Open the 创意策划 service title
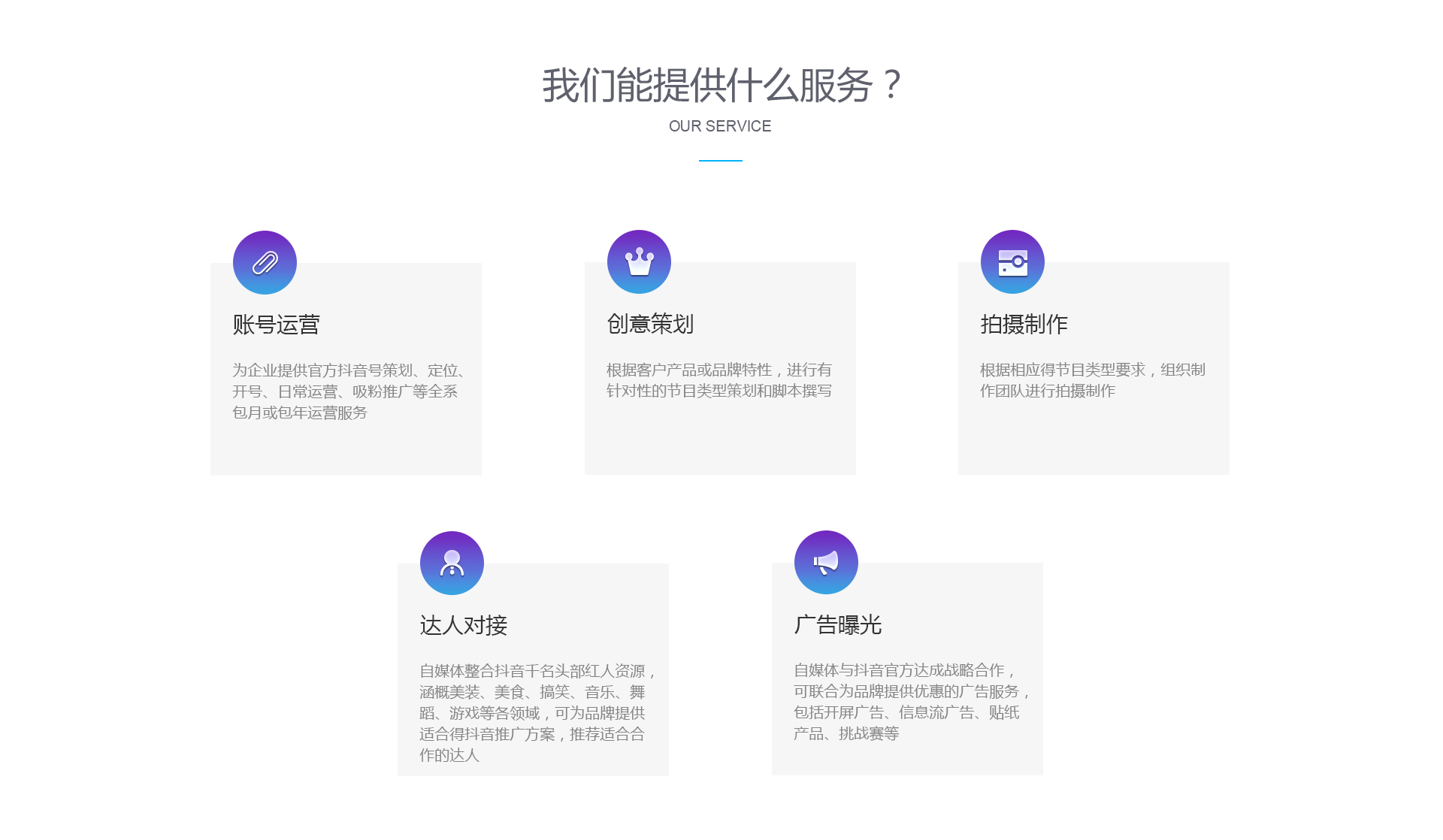 pyautogui.click(x=650, y=324)
